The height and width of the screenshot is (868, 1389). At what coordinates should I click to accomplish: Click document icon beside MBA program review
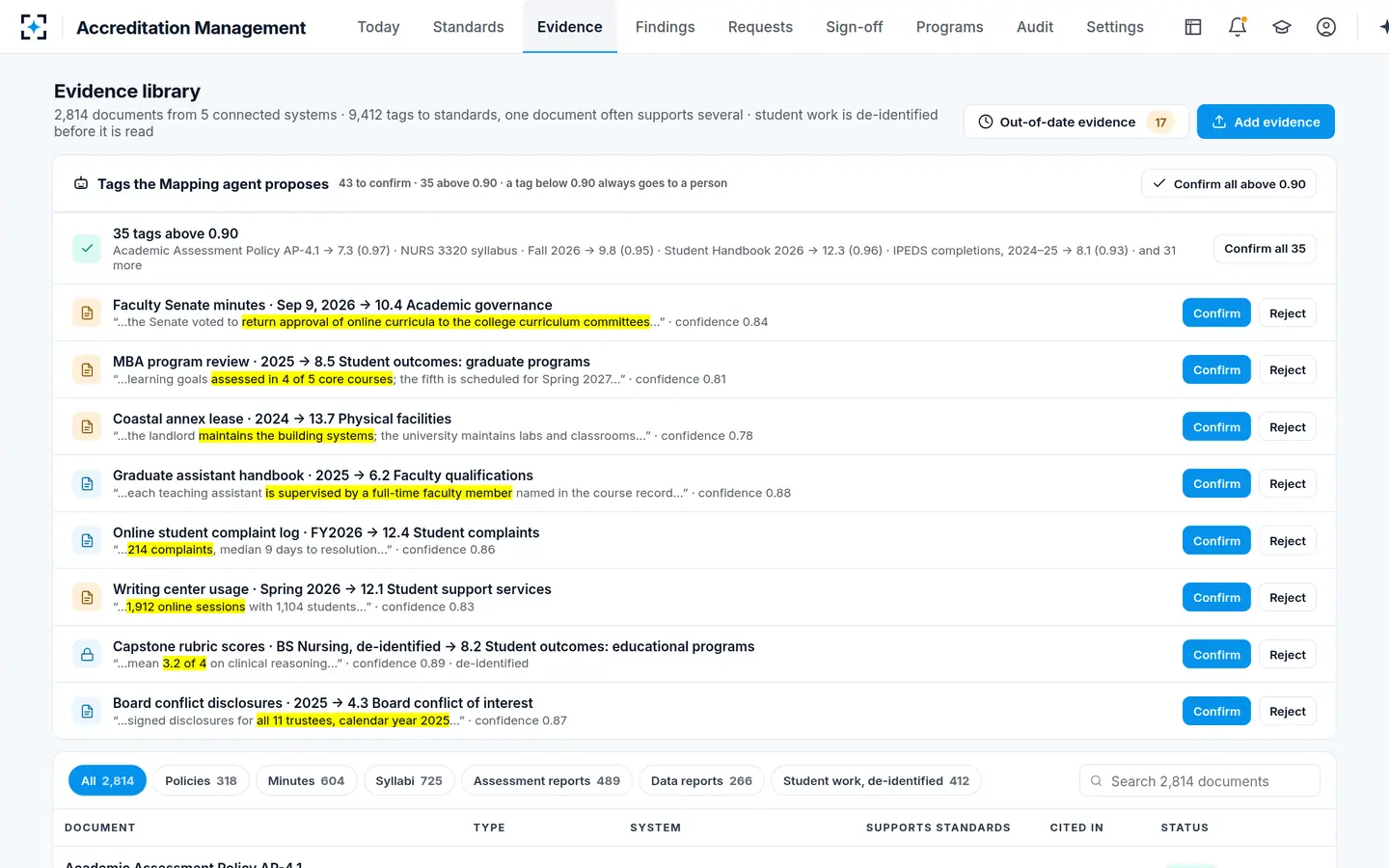tap(87, 370)
